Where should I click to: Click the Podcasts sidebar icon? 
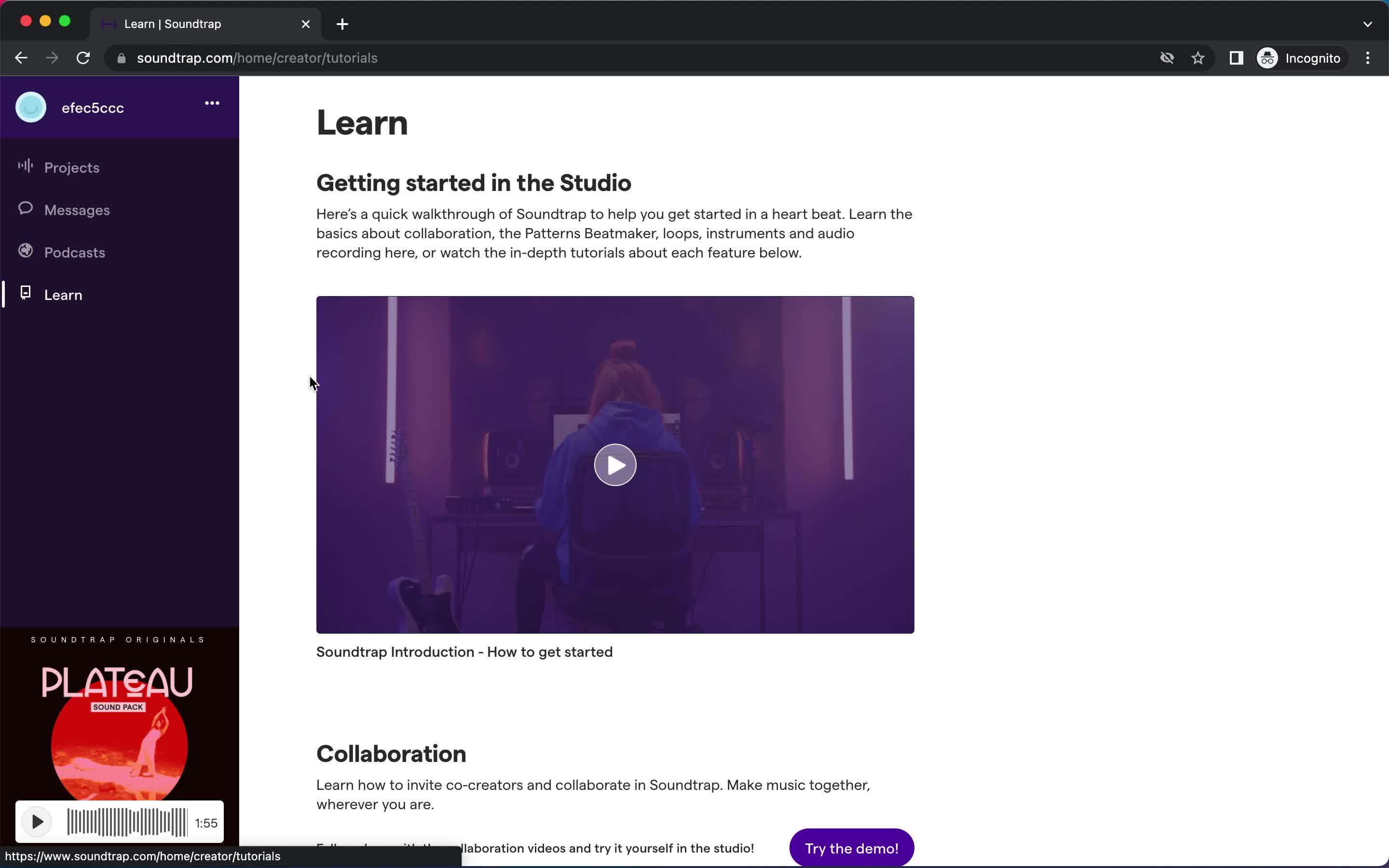point(26,251)
